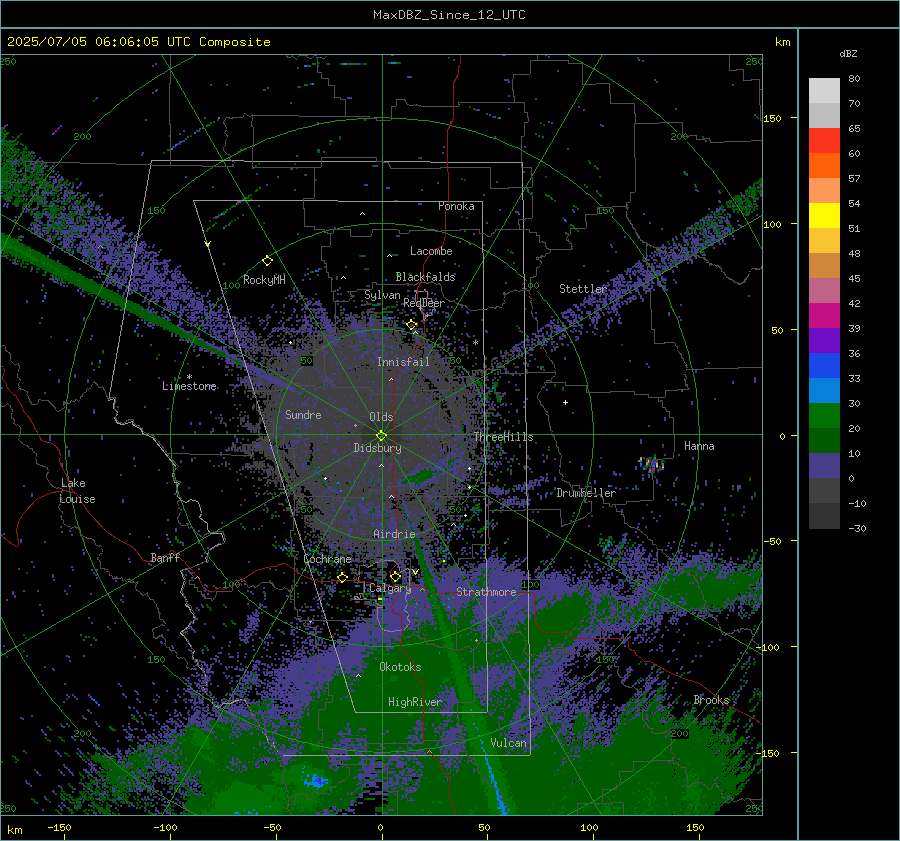Click the white plus marker west of Hanna
Image resolution: width=900 pixels, height=841 pixels.
[x=565, y=402]
